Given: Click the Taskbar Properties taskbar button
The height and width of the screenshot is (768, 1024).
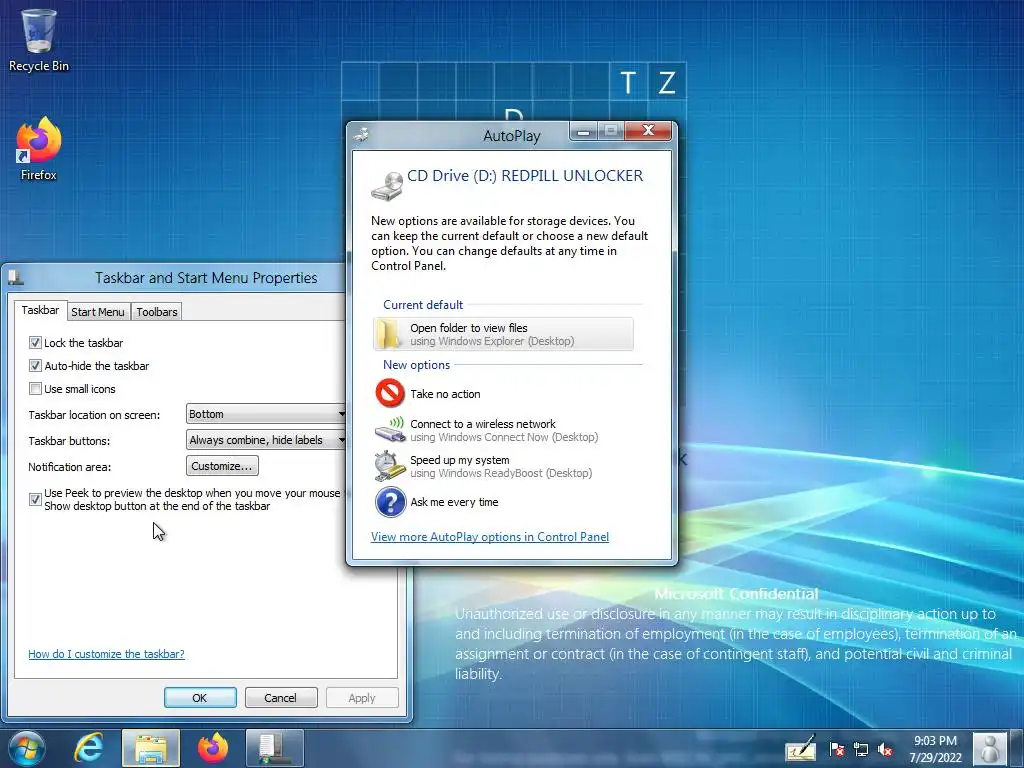Looking at the screenshot, I should [x=275, y=748].
